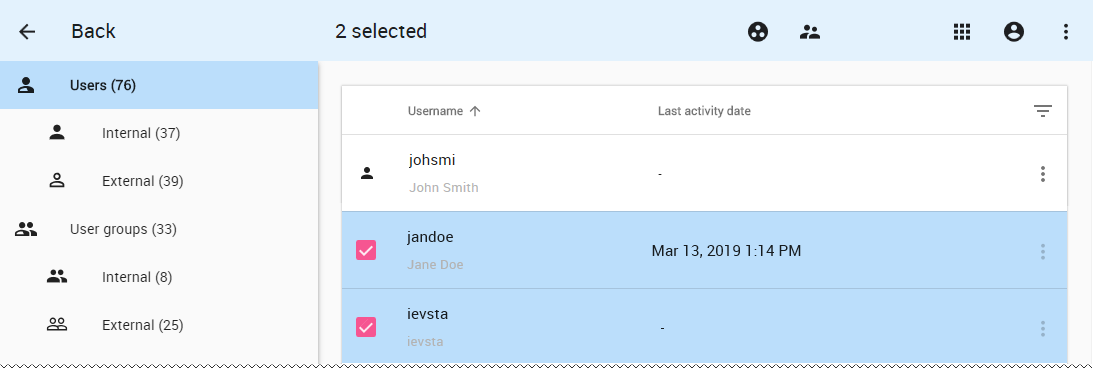The width and height of the screenshot is (1093, 368).
Task: Click the add-to-group people icon in header
Action: 809,31
